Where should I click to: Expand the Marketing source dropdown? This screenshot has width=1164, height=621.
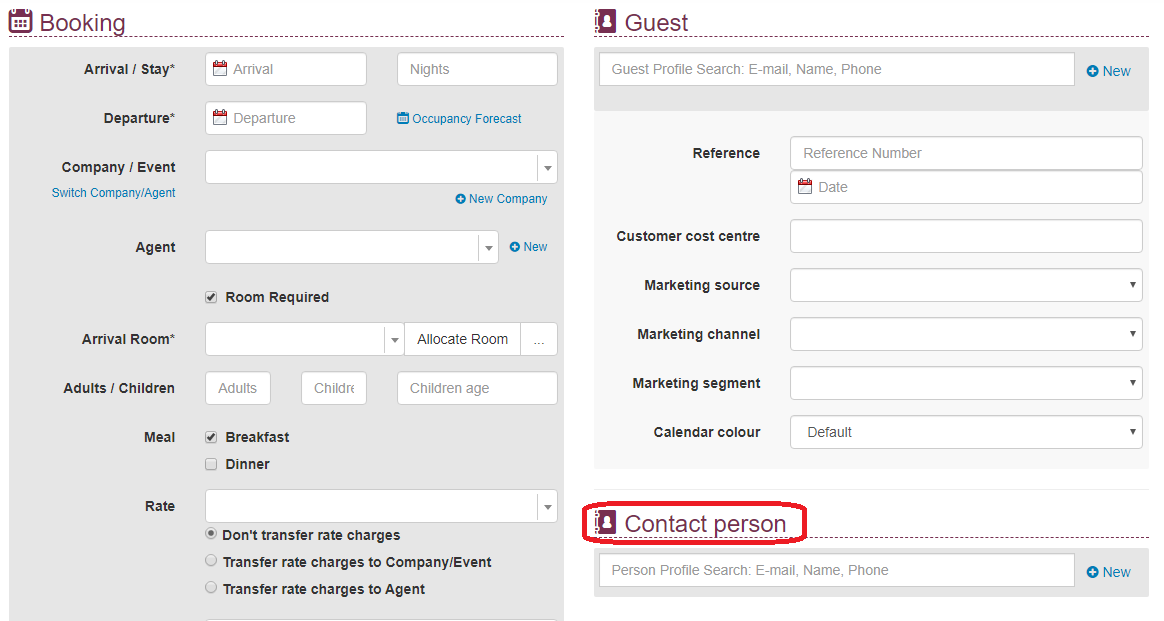1130,285
